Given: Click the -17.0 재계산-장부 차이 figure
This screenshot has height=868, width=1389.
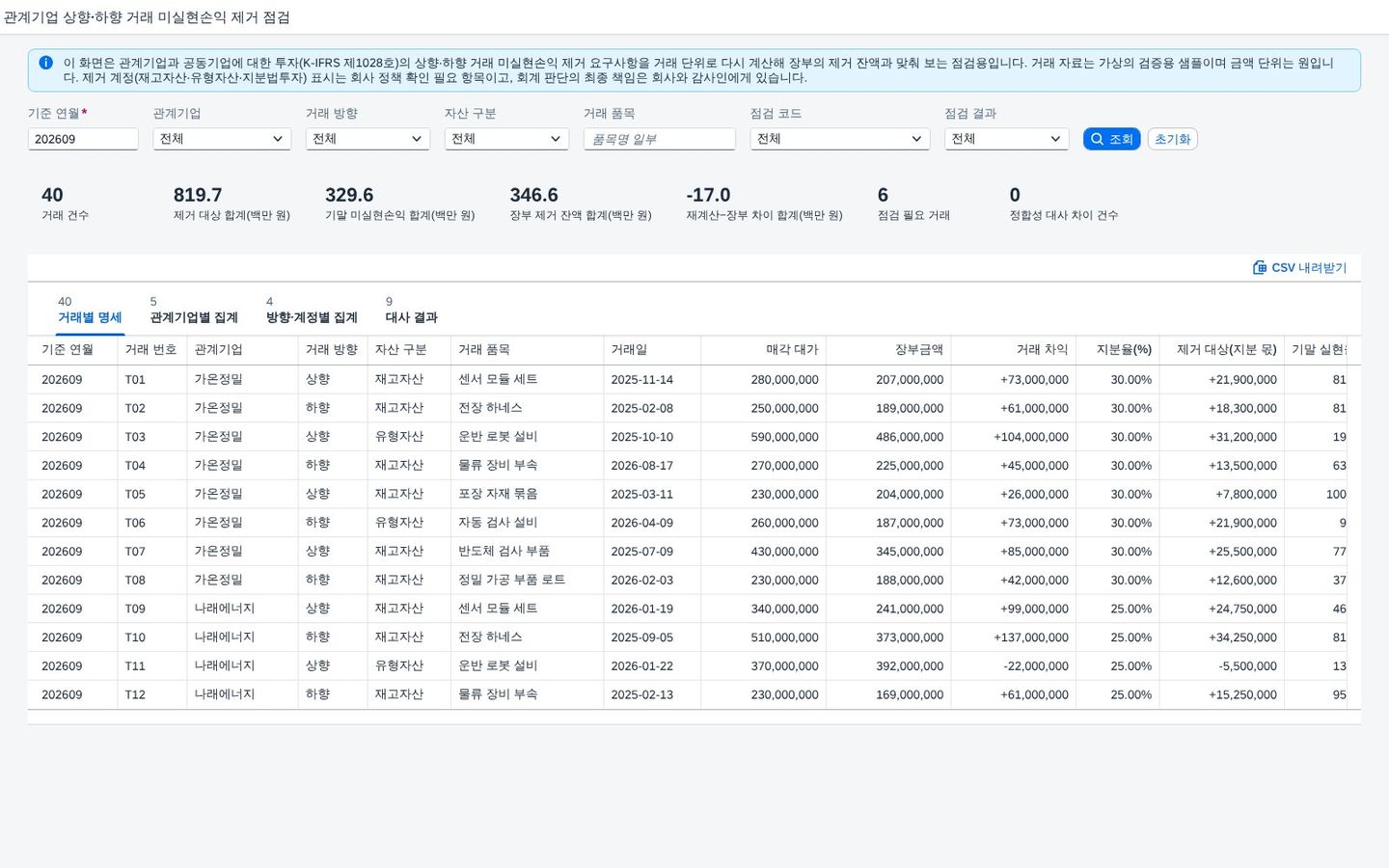Looking at the screenshot, I should (708, 195).
